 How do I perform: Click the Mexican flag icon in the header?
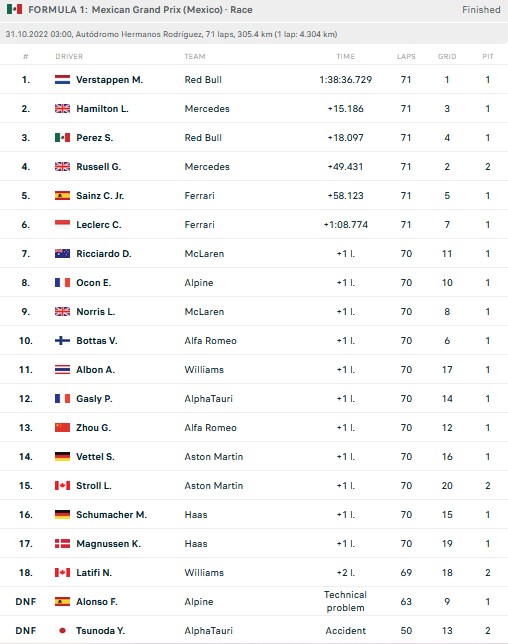tap(14, 9)
